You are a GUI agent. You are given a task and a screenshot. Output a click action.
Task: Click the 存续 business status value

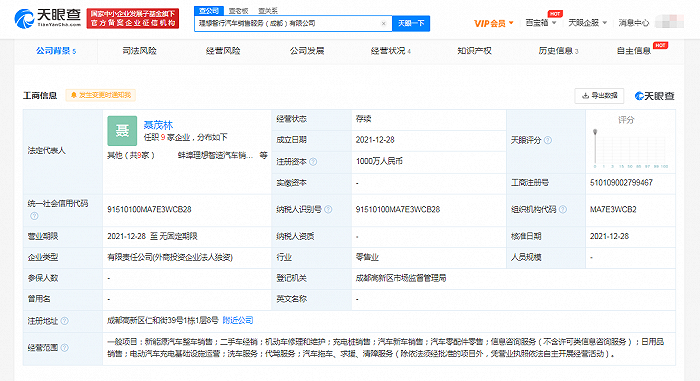[x=363, y=119]
